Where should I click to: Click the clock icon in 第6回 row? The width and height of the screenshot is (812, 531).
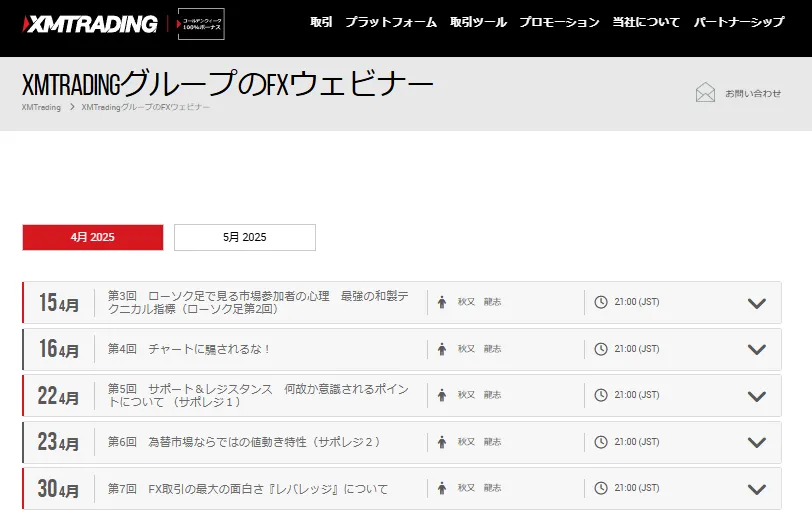point(601,442)
